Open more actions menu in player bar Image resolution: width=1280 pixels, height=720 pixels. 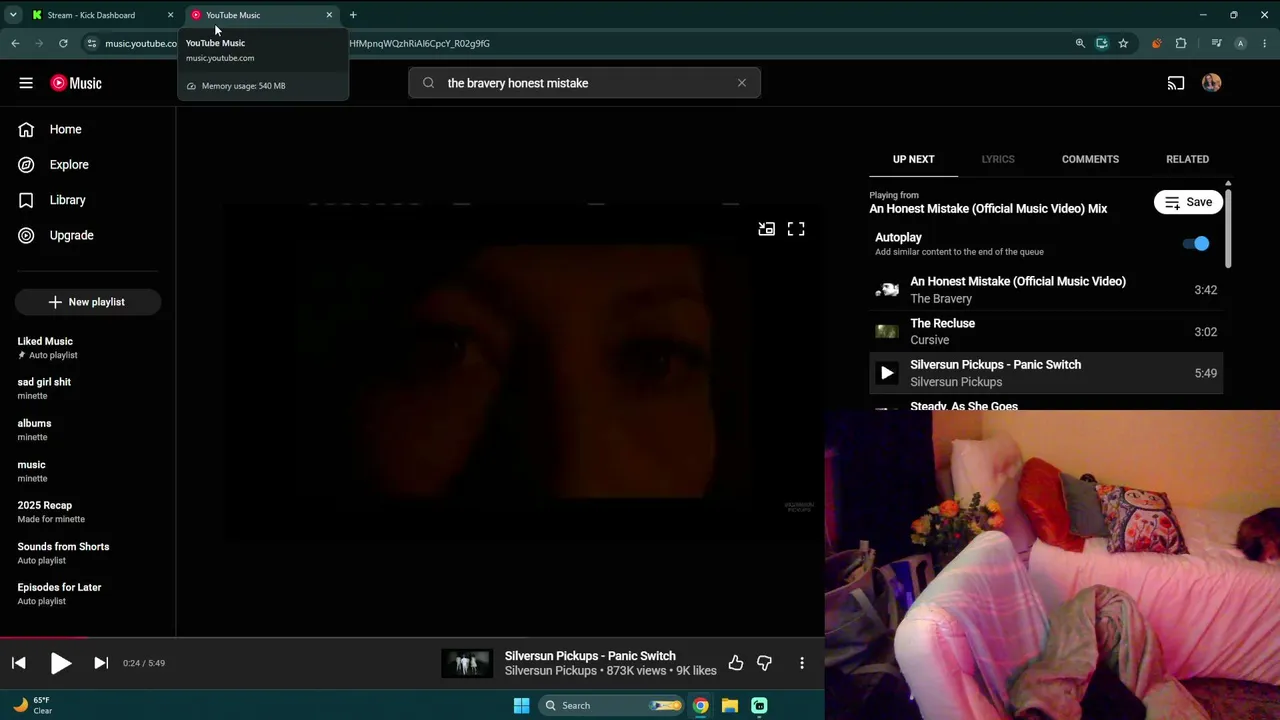pyautogui.click(x=802, y=663)
